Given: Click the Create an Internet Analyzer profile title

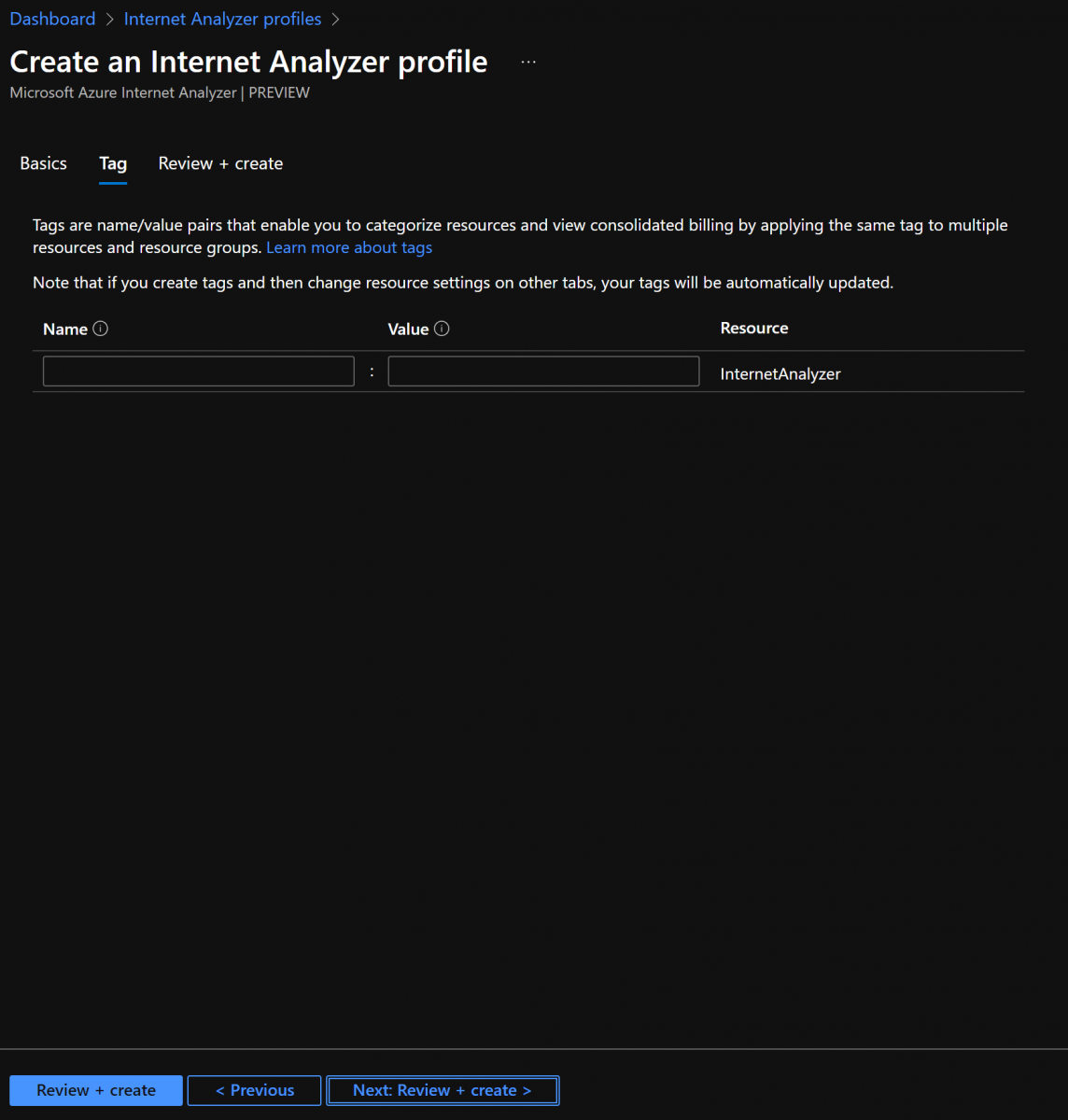Looking at the screenshot, I should point(248,62).
